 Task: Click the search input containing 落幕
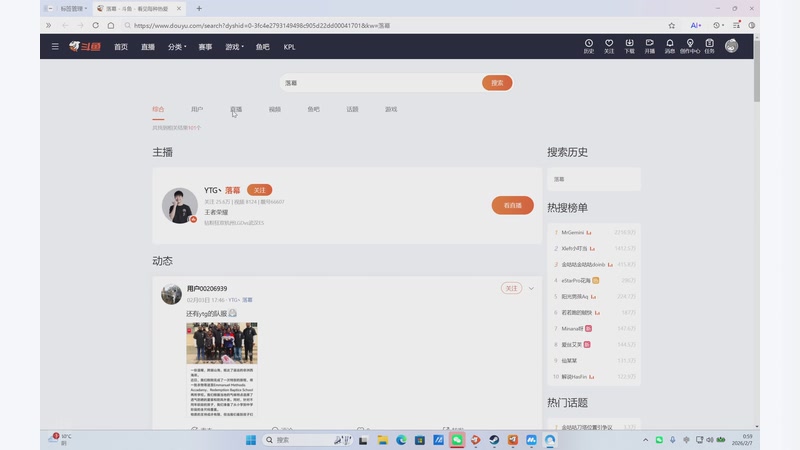point(381,83)
